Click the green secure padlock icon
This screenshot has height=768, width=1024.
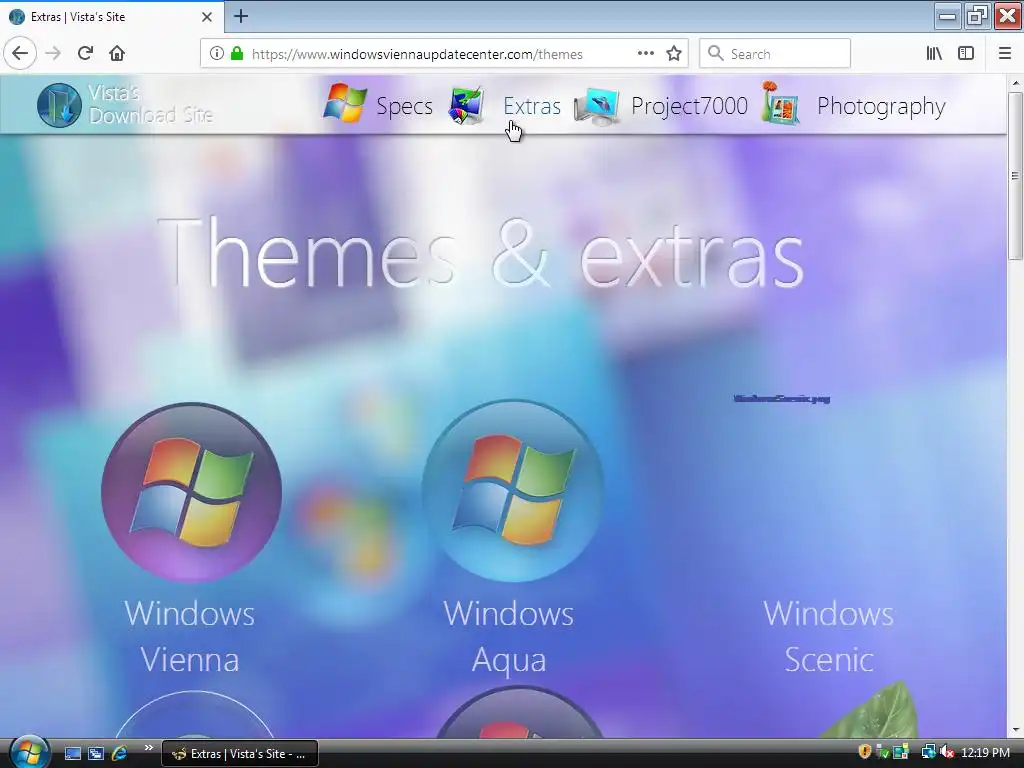pos(237,54)
